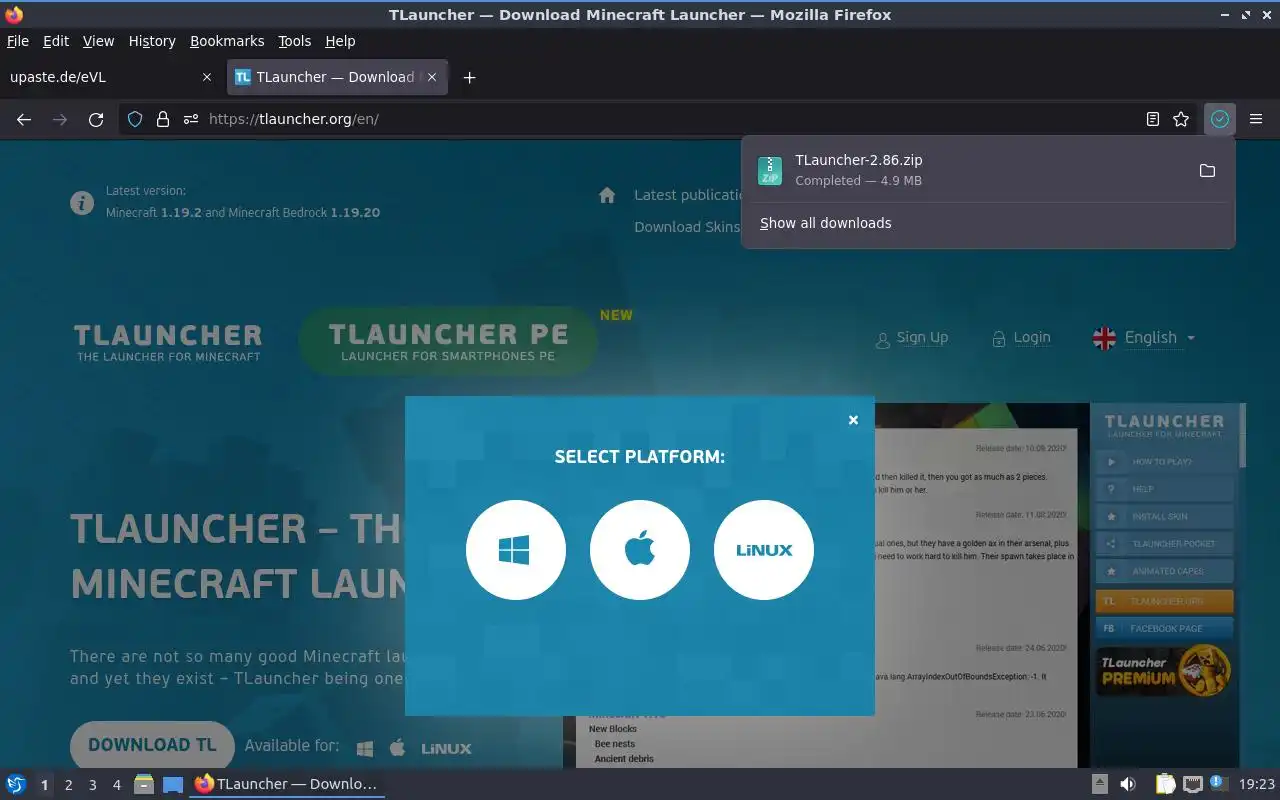Click Show all downloads
This screenshot has width=1280, height=800.
(x=825, y=223)
